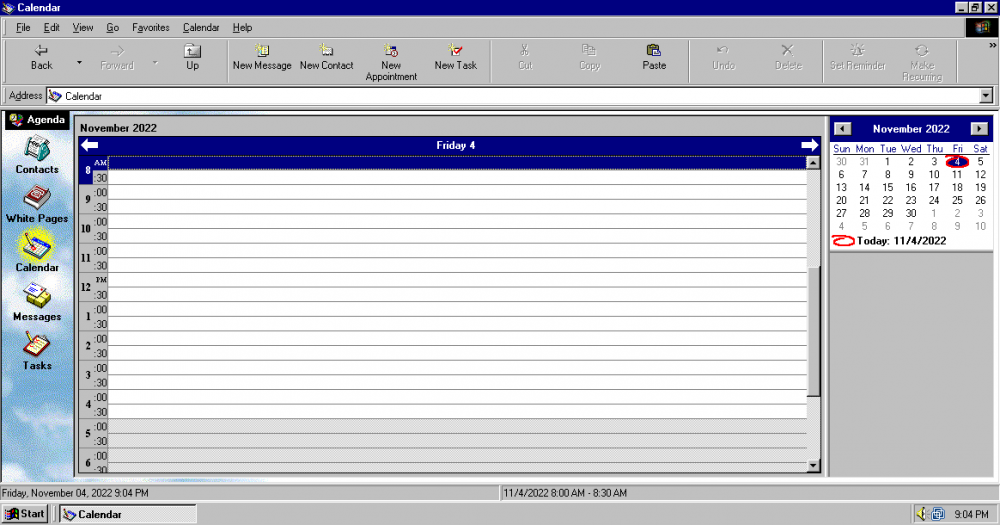Click the Undo toolbar icon
Image resolution: width=1000 pixels, height=525 pixels.
(x=723, y=57)
